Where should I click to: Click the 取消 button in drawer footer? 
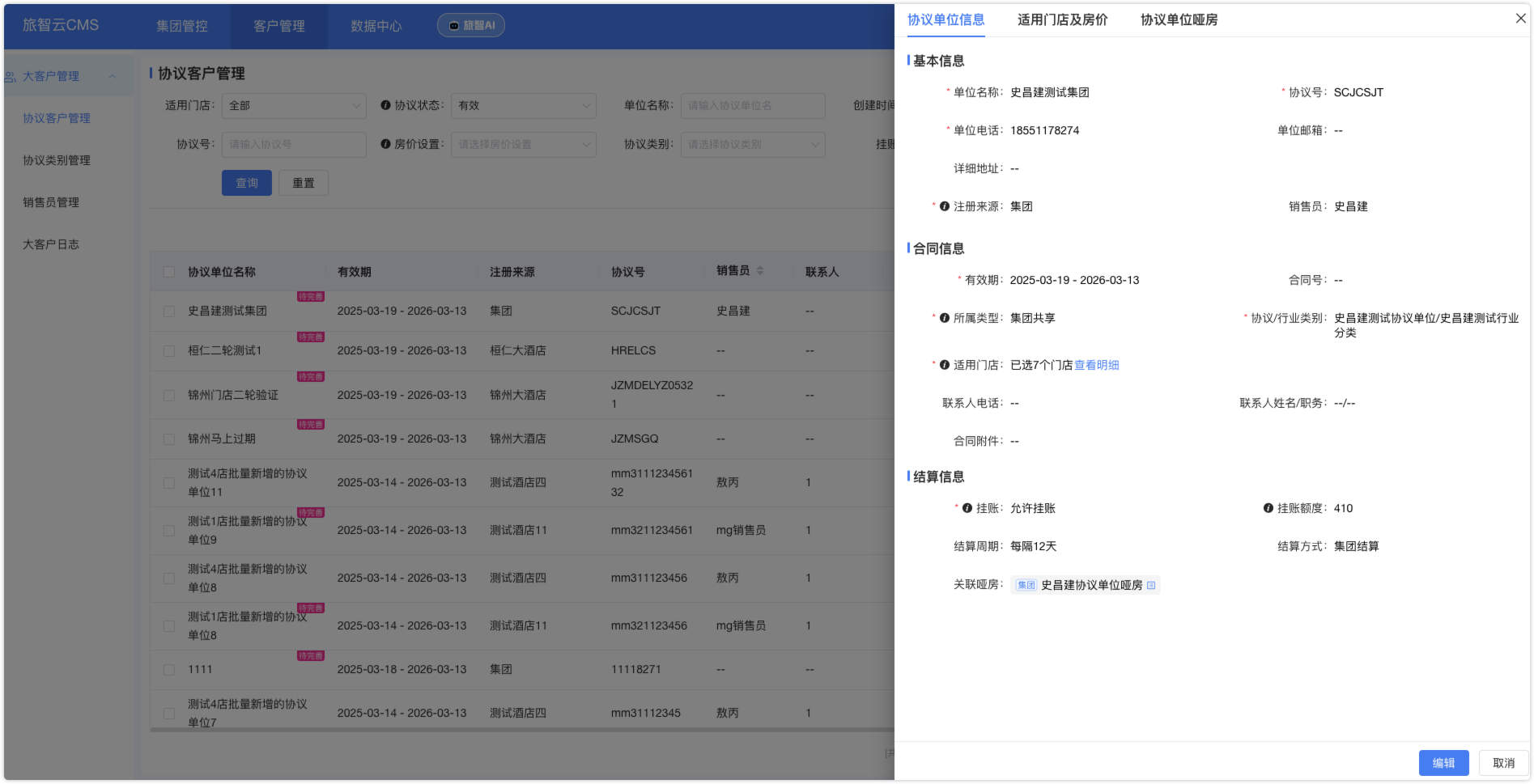click(x=1504, y=763)
